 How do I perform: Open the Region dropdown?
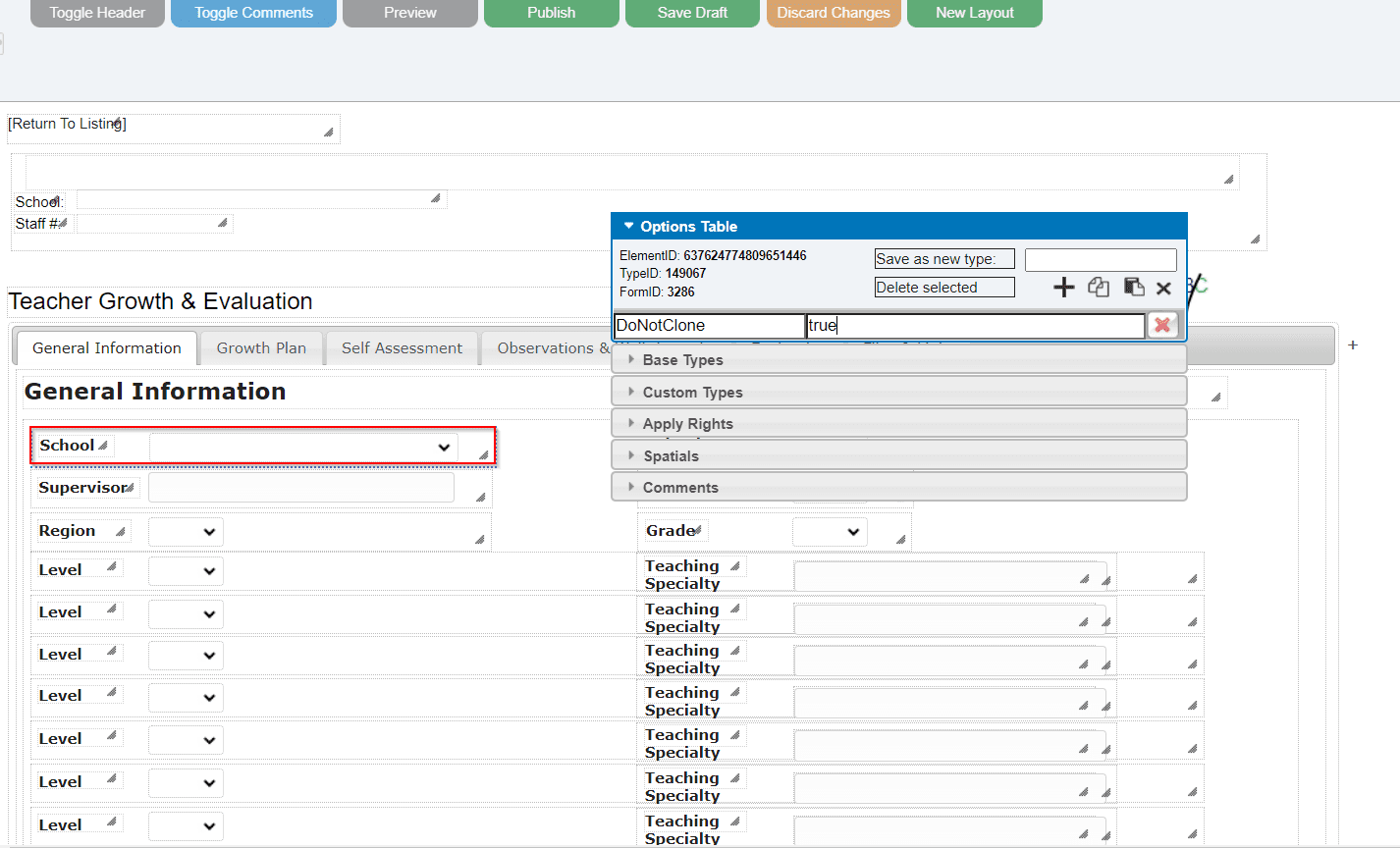point(186,532)
